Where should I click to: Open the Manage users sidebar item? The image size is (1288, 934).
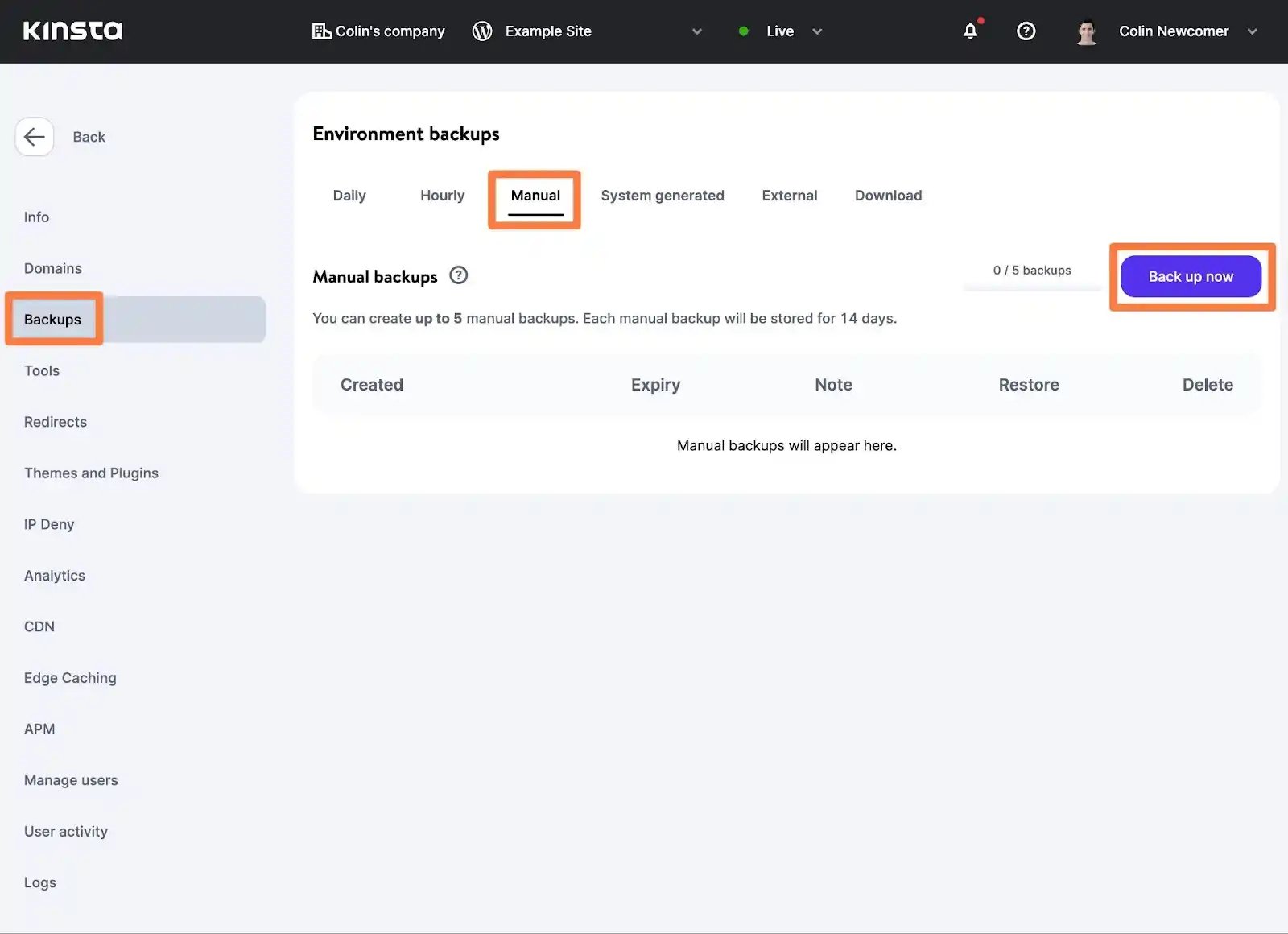[x=71, y=780]
